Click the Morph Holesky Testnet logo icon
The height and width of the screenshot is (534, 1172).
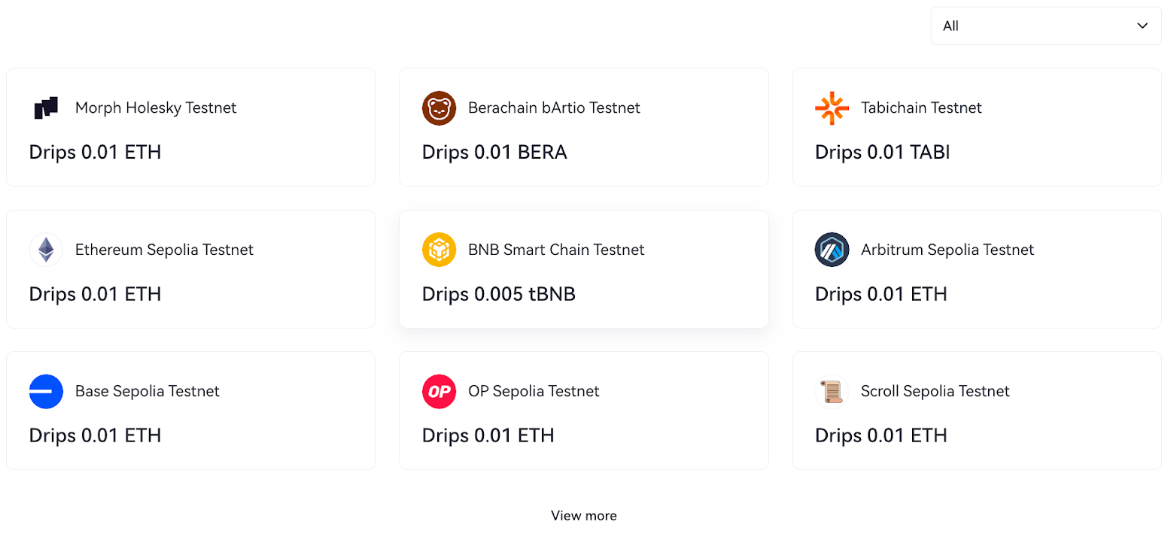pyautogui.click(x=46, y=108)
